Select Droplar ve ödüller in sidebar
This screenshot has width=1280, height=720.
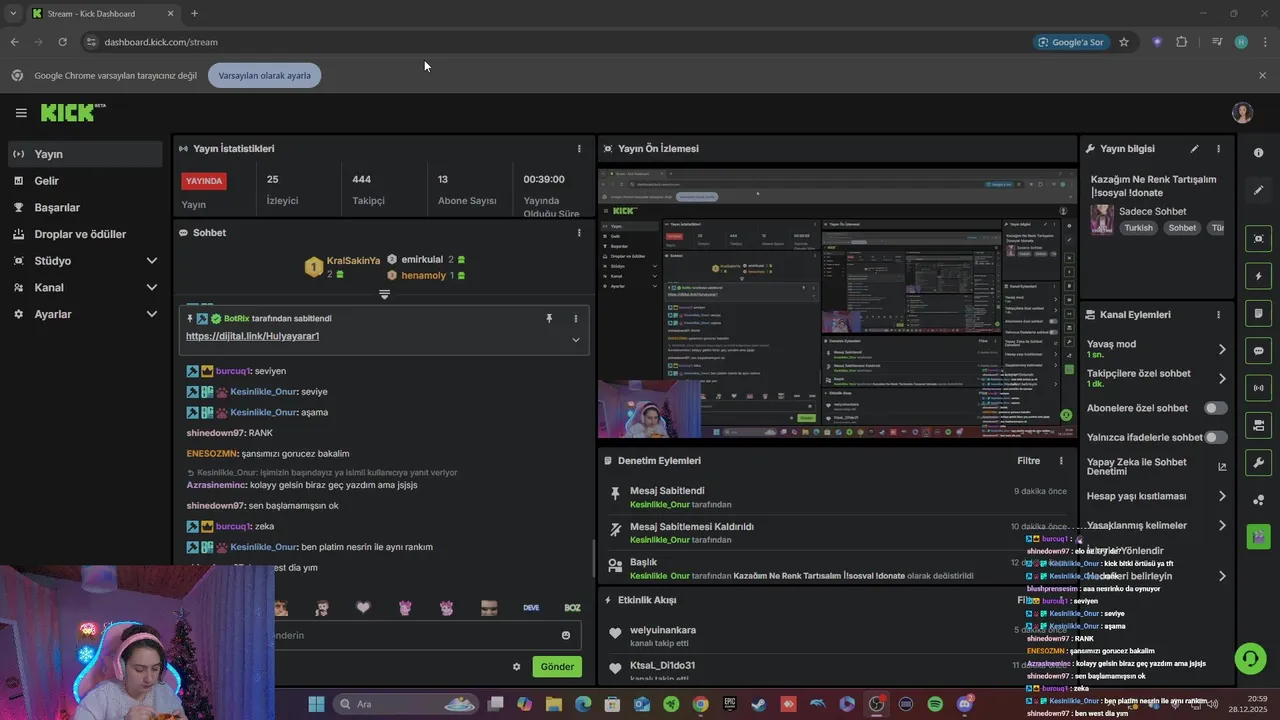pyautogui.click(x=85, y=234)
